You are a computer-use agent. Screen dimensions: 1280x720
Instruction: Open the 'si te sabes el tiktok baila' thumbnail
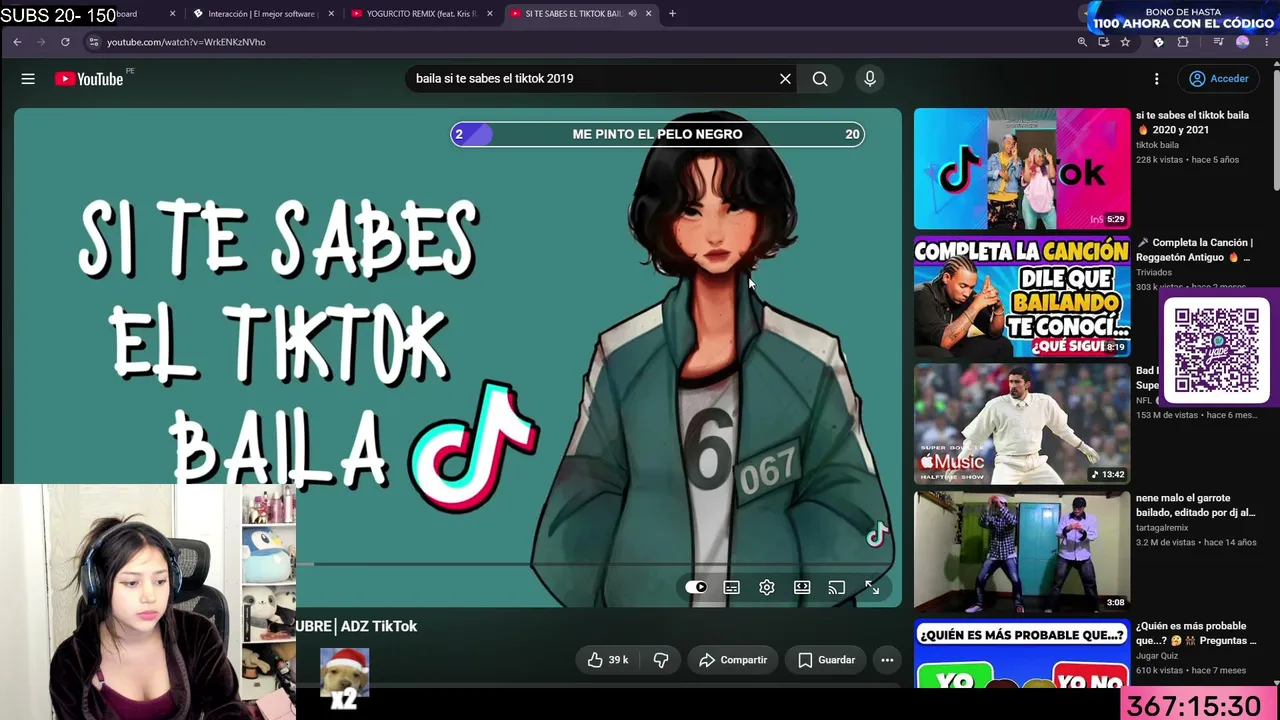[1022, 169]
